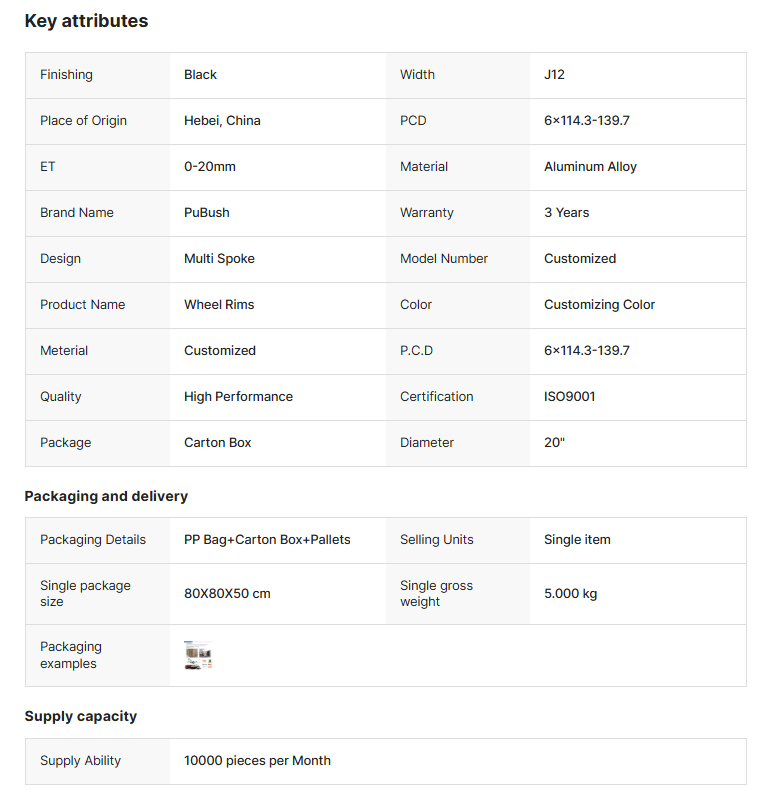Select the J12 width value
This screenshot has width=776, height=795.
pos(554,75)
